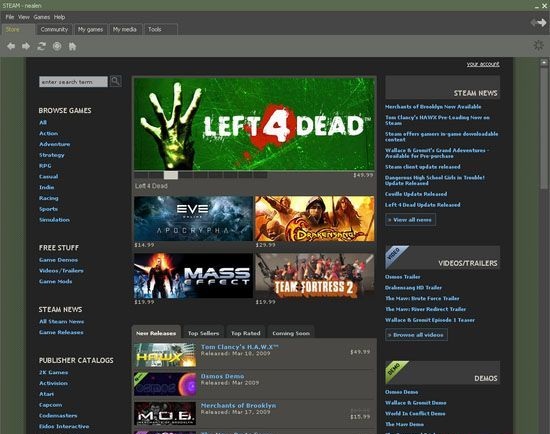550x434 pixels.
Task: Watch the Osmos Trailer video link
Action: pos(403,276)
